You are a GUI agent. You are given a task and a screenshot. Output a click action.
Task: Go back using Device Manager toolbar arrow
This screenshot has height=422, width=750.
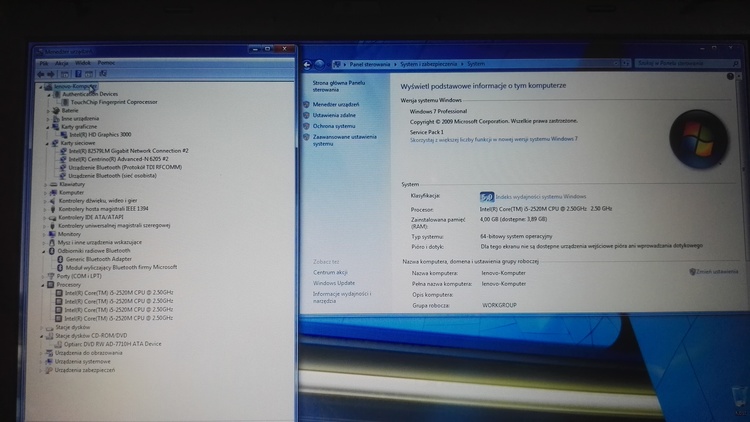point(41,74)
